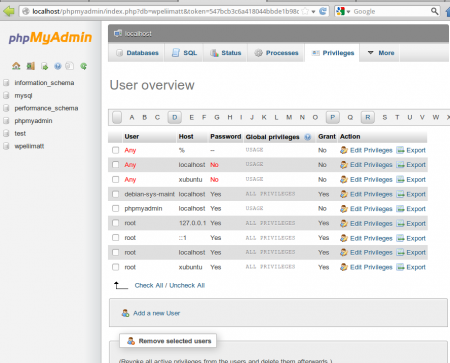Open the performance_schema database
The width and height of the screenshot is (450, 363).
point(46,108)
